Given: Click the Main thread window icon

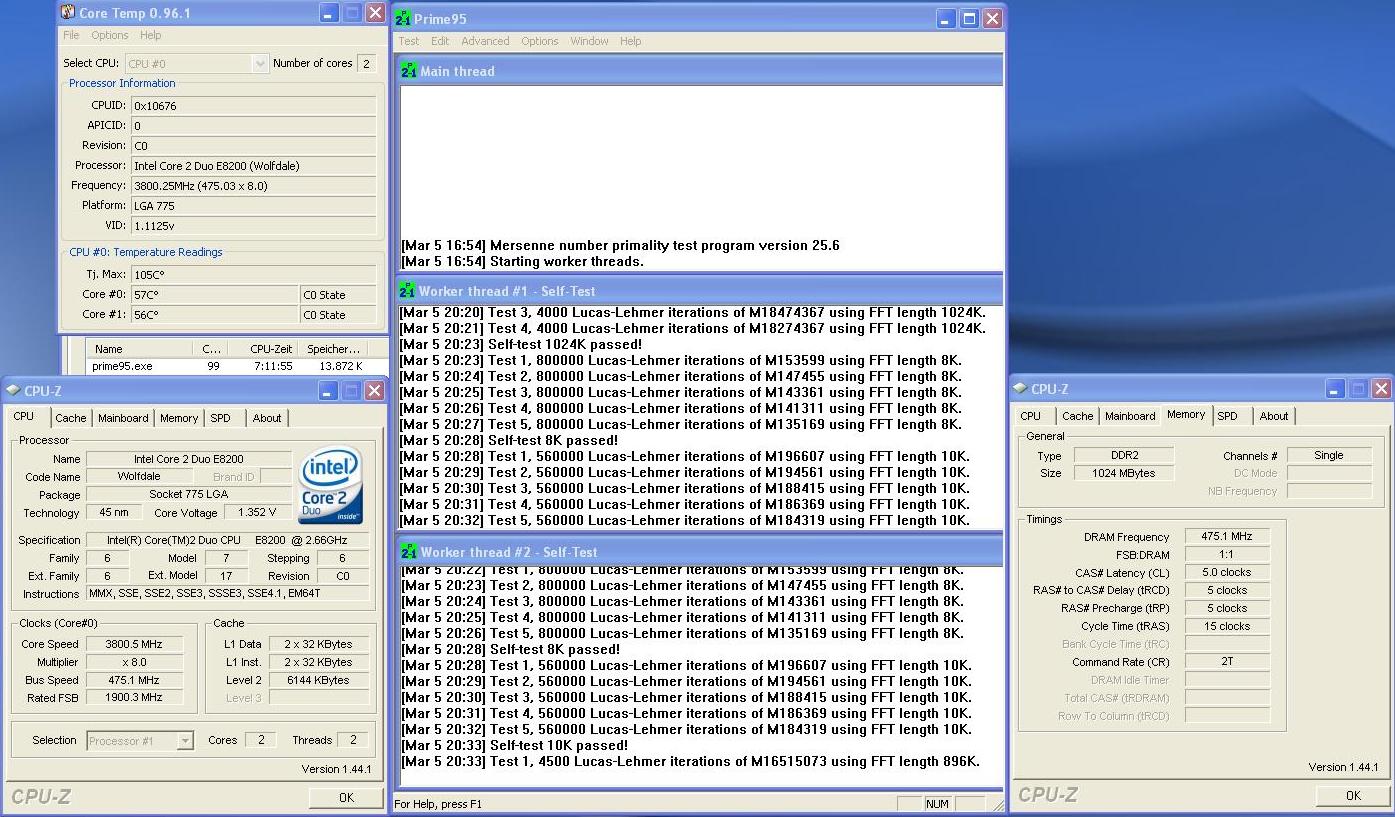Looking at the screenshot, I should 408,71.
